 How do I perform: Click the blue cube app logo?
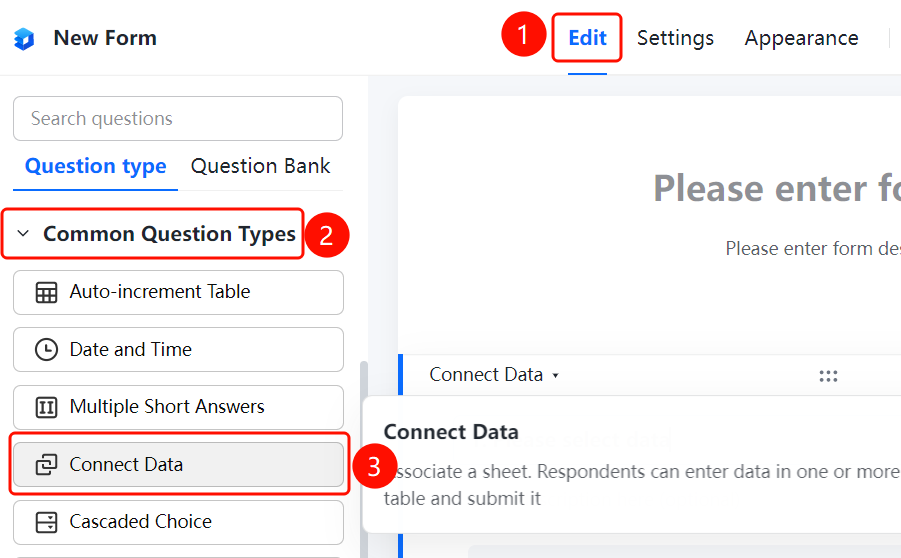(x=24, y=39)
